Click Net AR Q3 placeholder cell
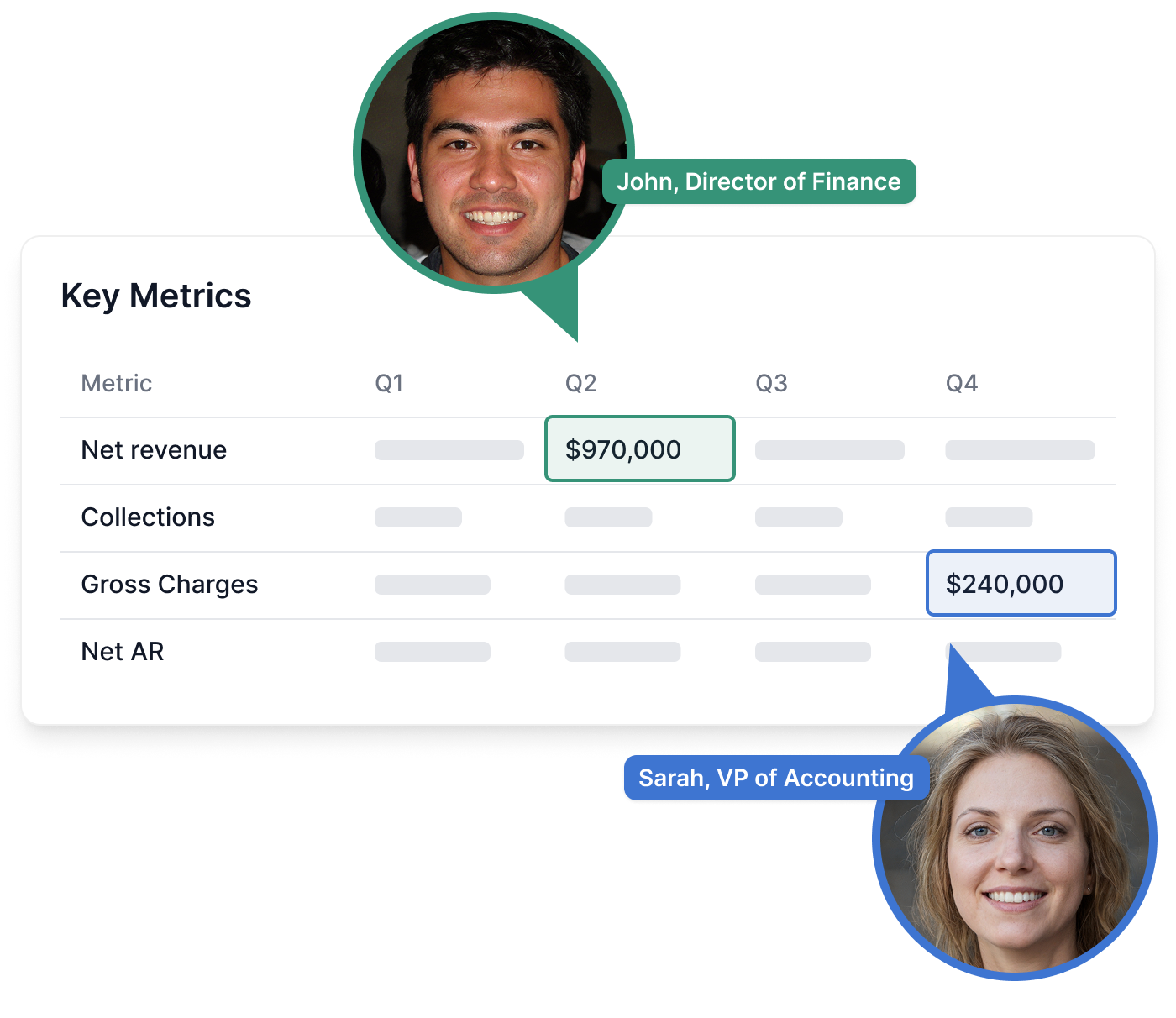 [813, 652]
